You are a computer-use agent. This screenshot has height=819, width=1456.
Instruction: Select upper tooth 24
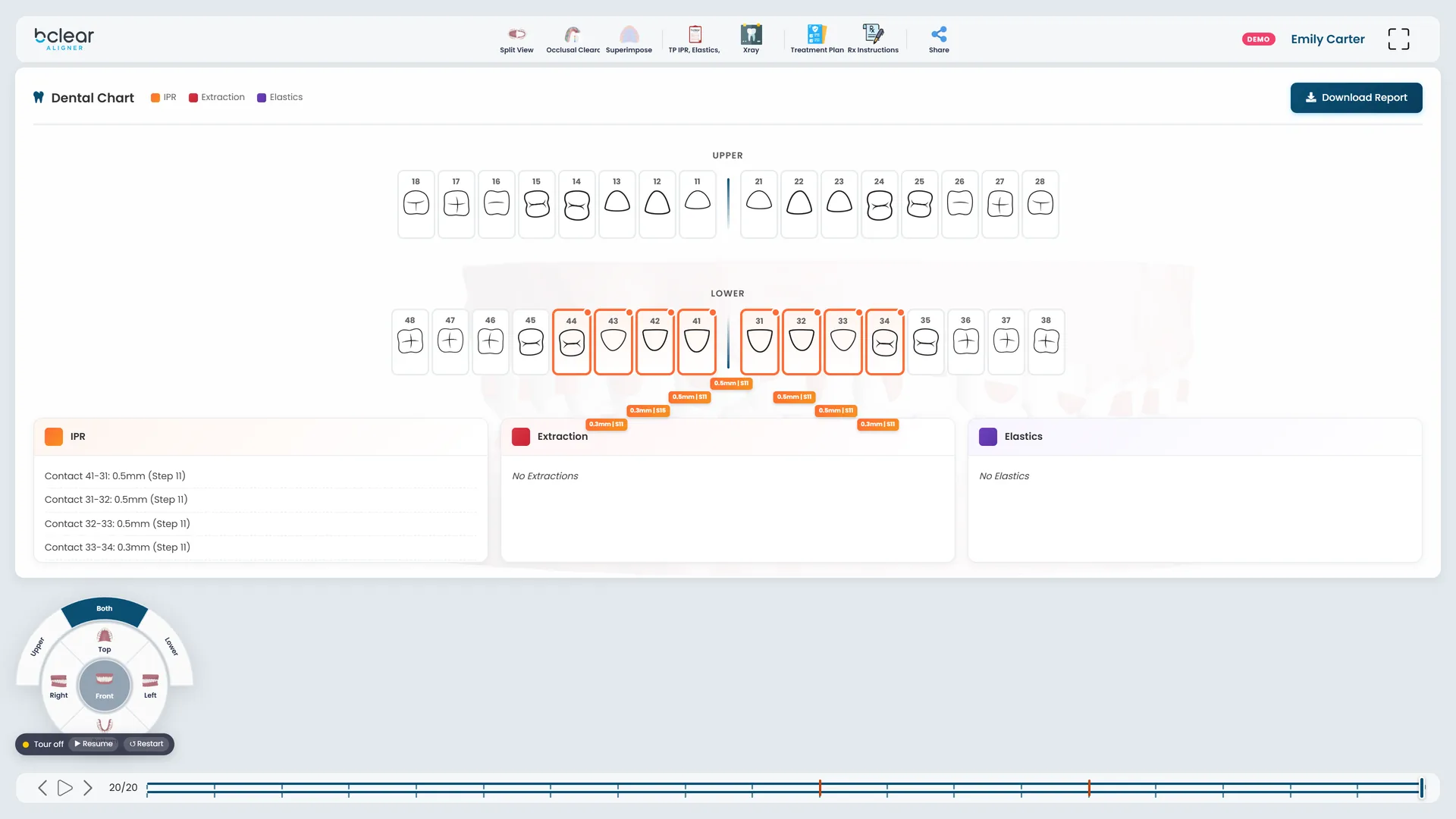pyautogui.click(x=879, y=204)
